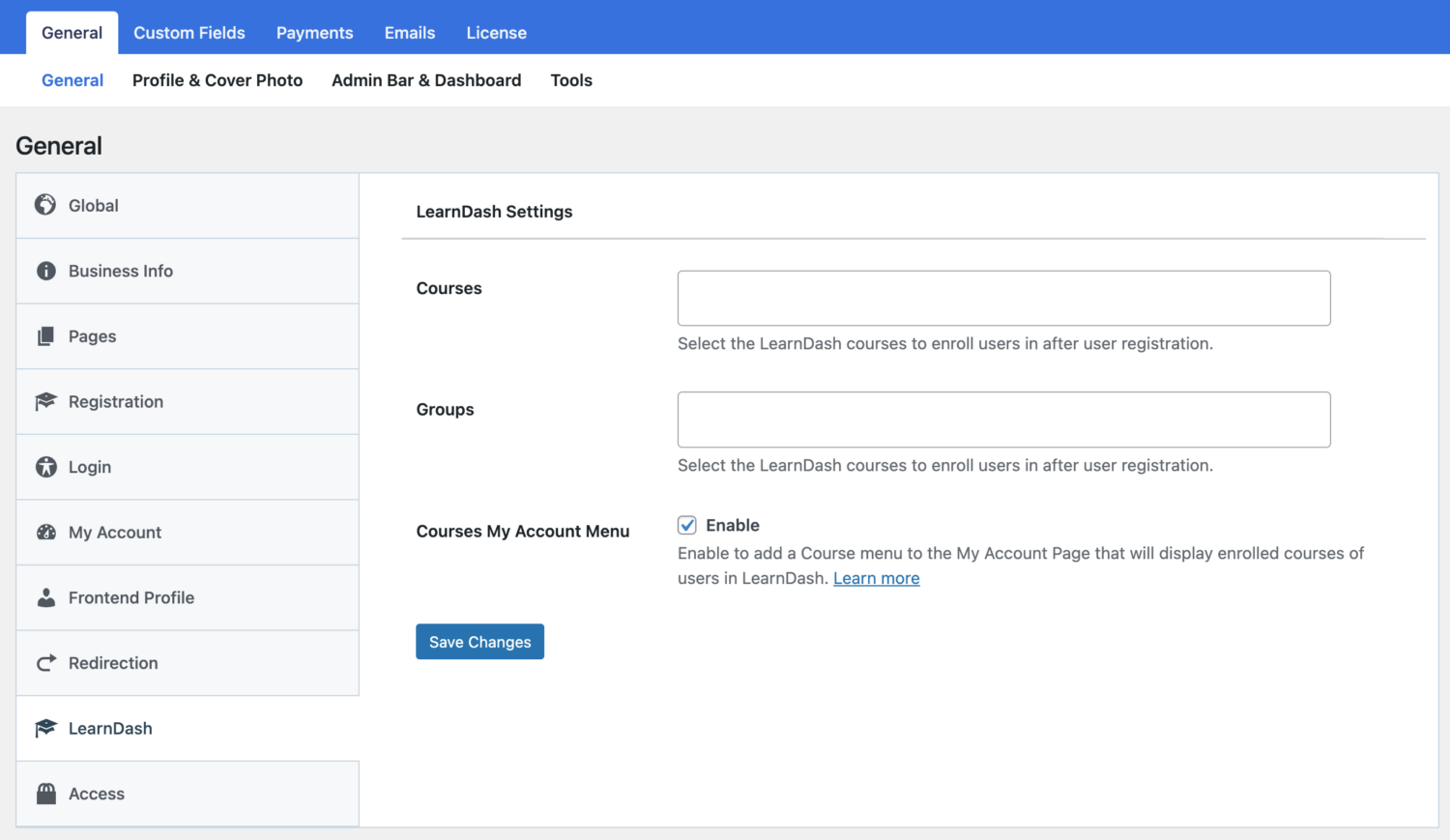Go to the Pages settings section
The width and height of the screenshot is (1450, 840).
[188, 336]
